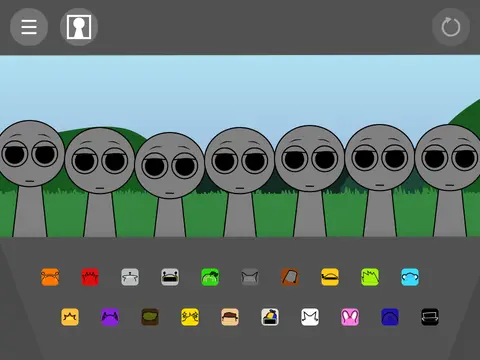This screenshot has width=480, height=360.
Task: Choose the bright green character sound icon
Action: 210,277
